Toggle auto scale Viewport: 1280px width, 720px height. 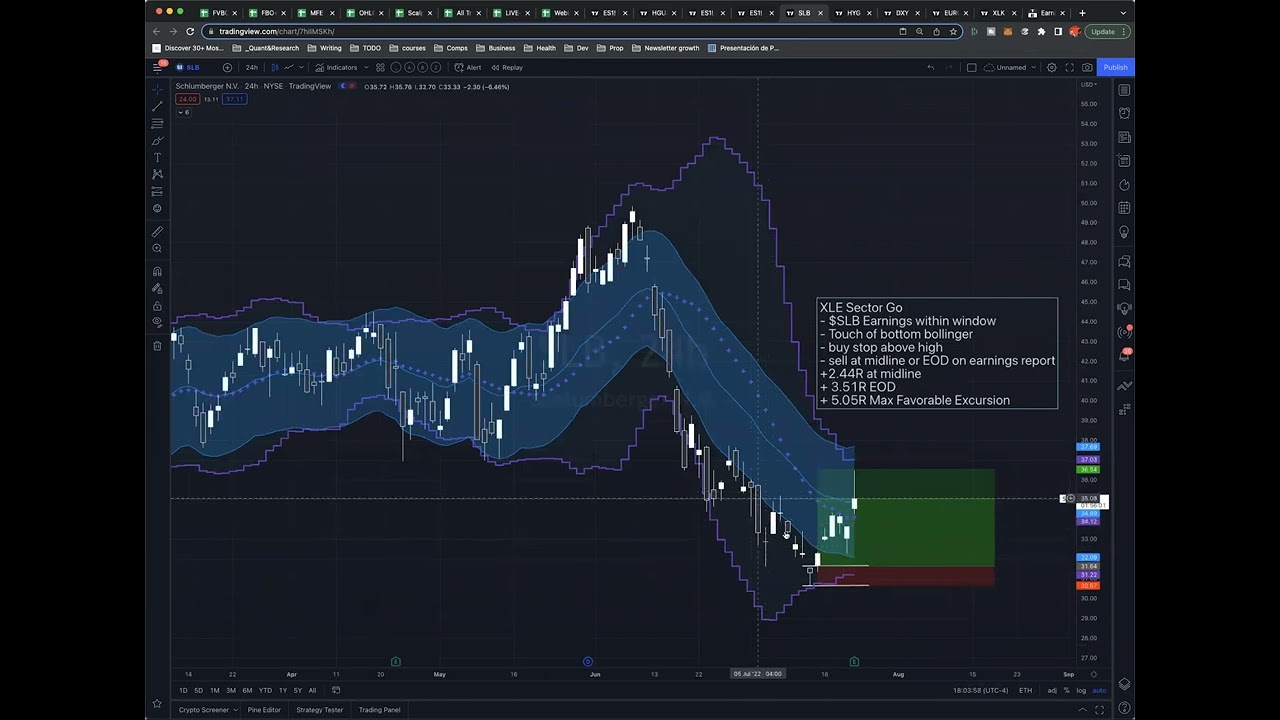pos(1099,690)
